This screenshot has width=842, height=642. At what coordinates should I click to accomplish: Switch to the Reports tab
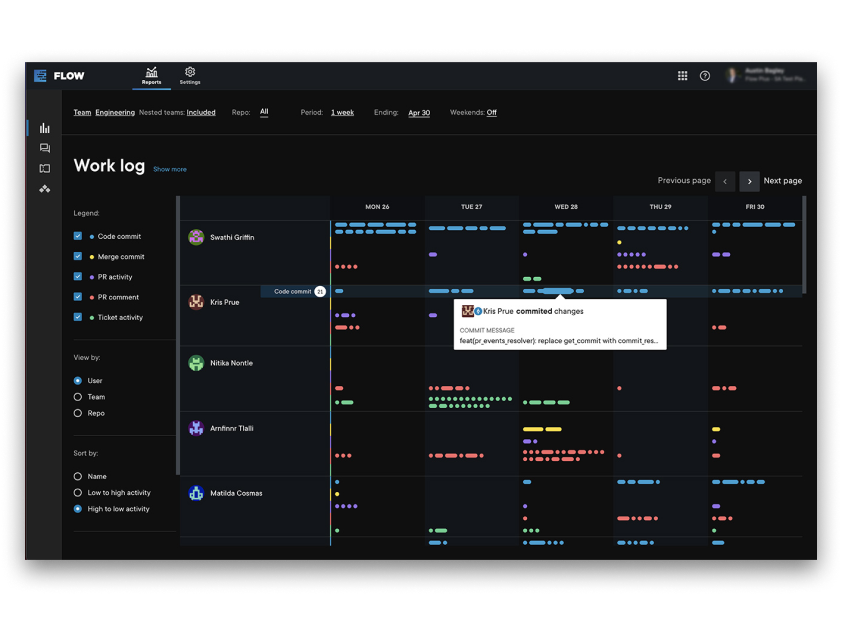pos(151,76)
